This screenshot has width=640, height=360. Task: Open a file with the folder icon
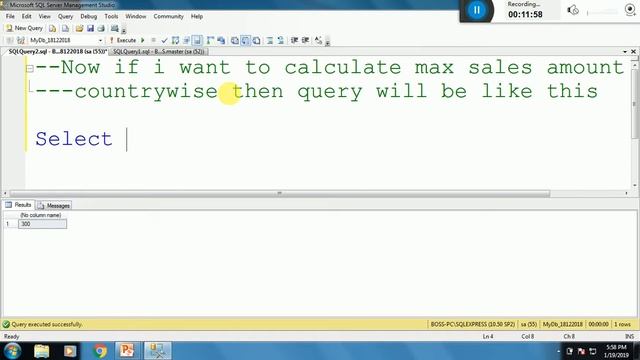79,29
